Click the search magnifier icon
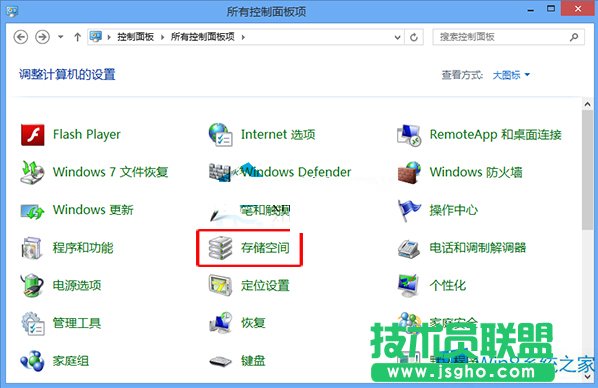Image resolution: width=598 pixels, height=388 pixels. 574,37
